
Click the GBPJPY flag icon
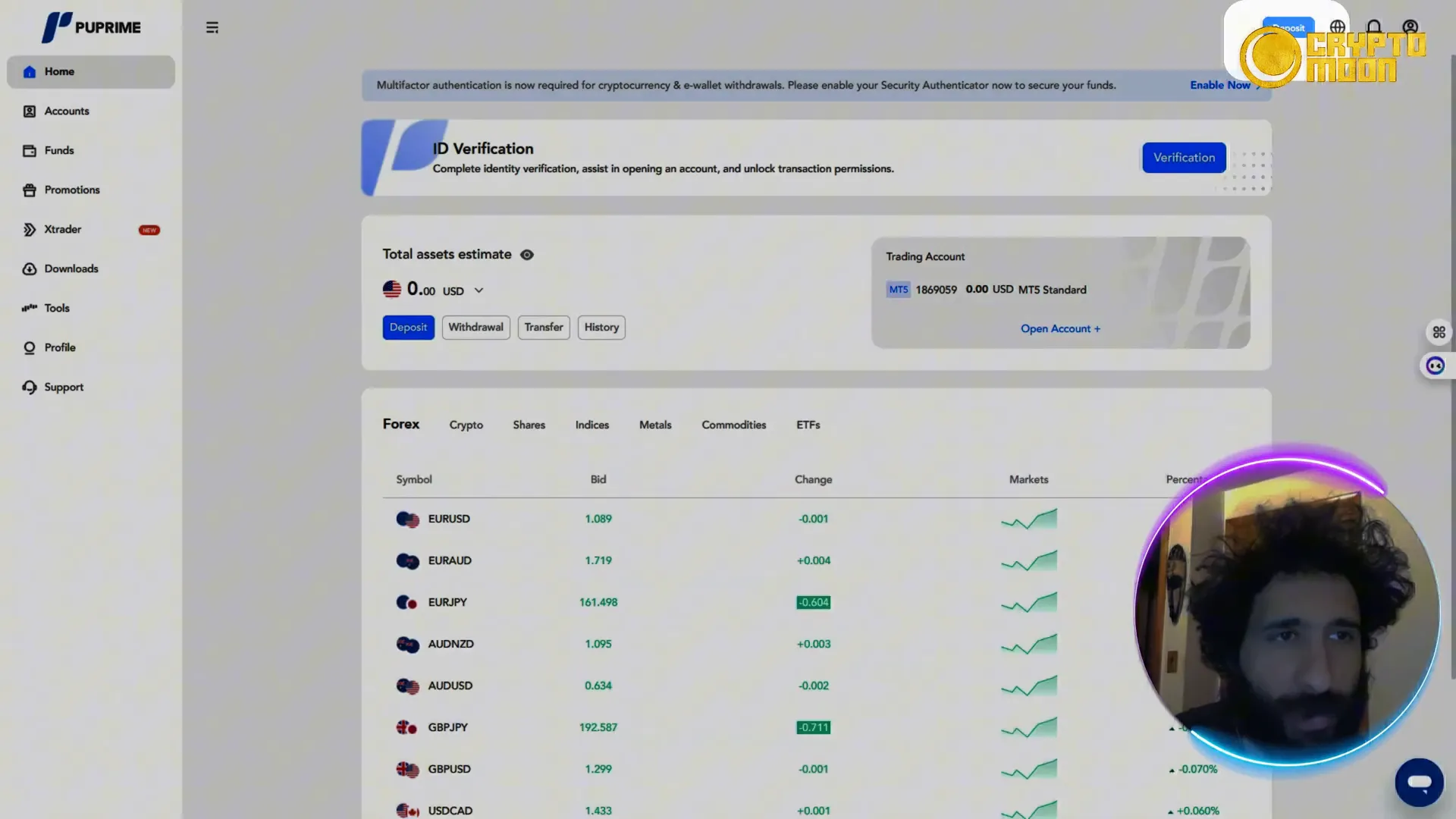pos(406,728)
